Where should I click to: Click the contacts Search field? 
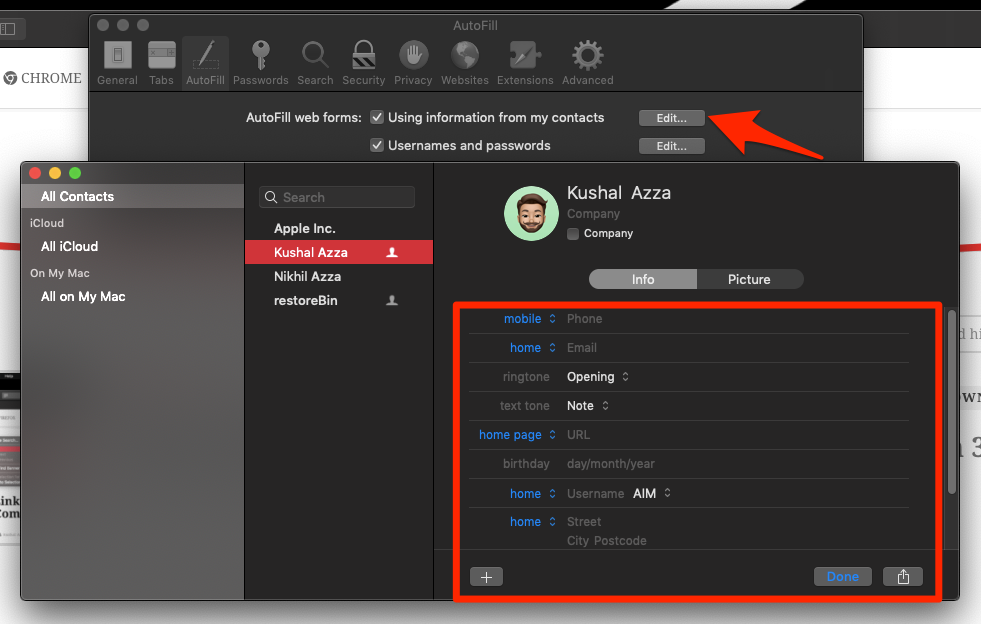(x=337, y=197)
